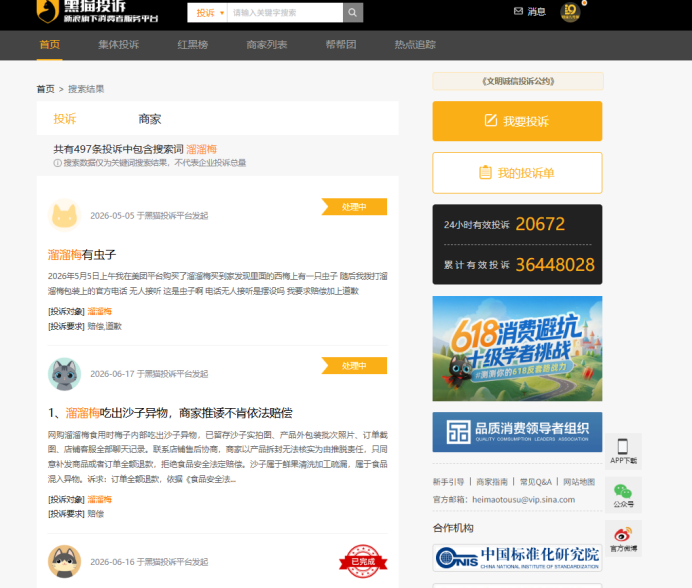Click the 品质消费领导者组织 logo banner
This screenshot has width=692, height=588.
coord(517,432)
